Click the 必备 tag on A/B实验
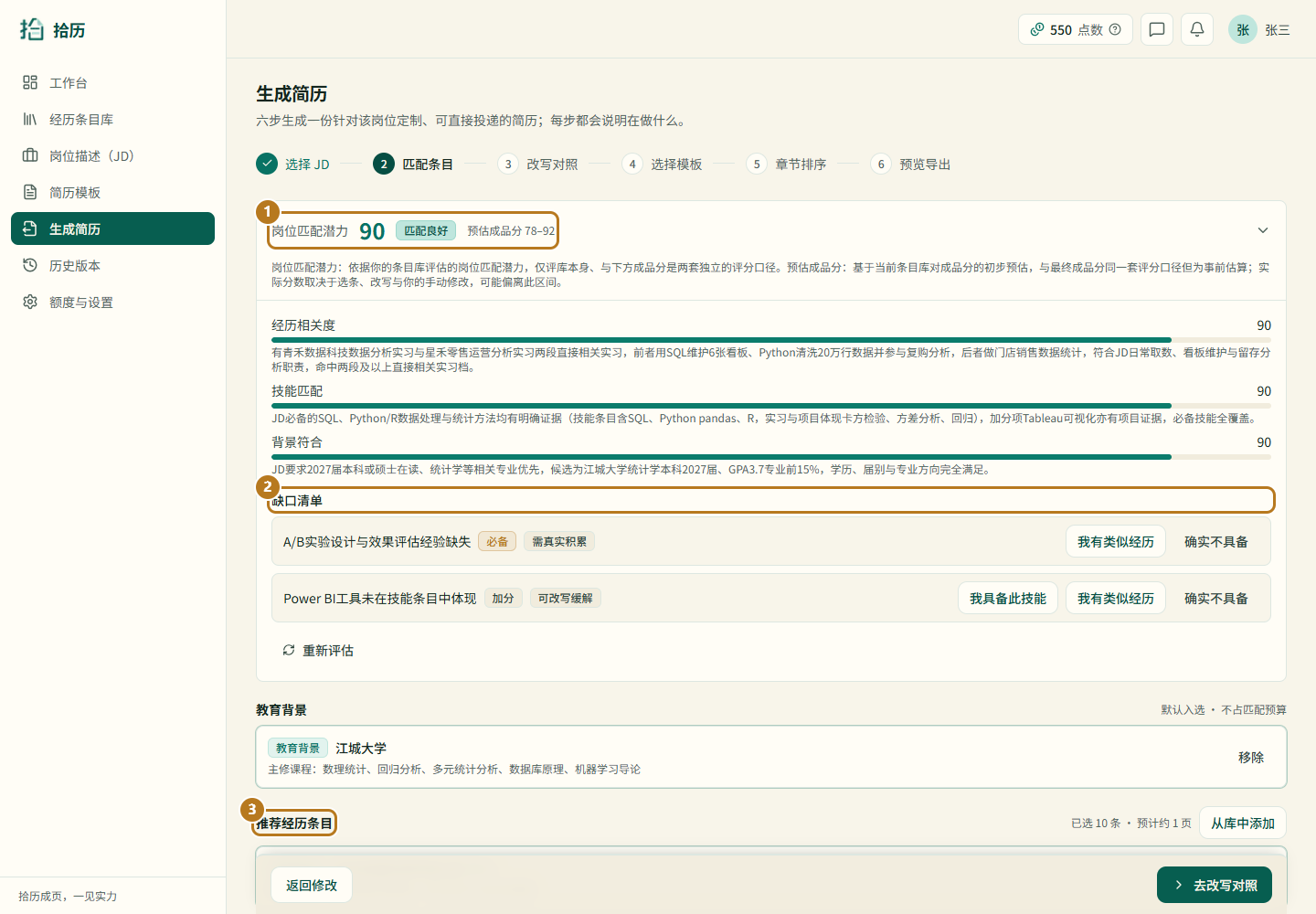 tap(497, 541)
